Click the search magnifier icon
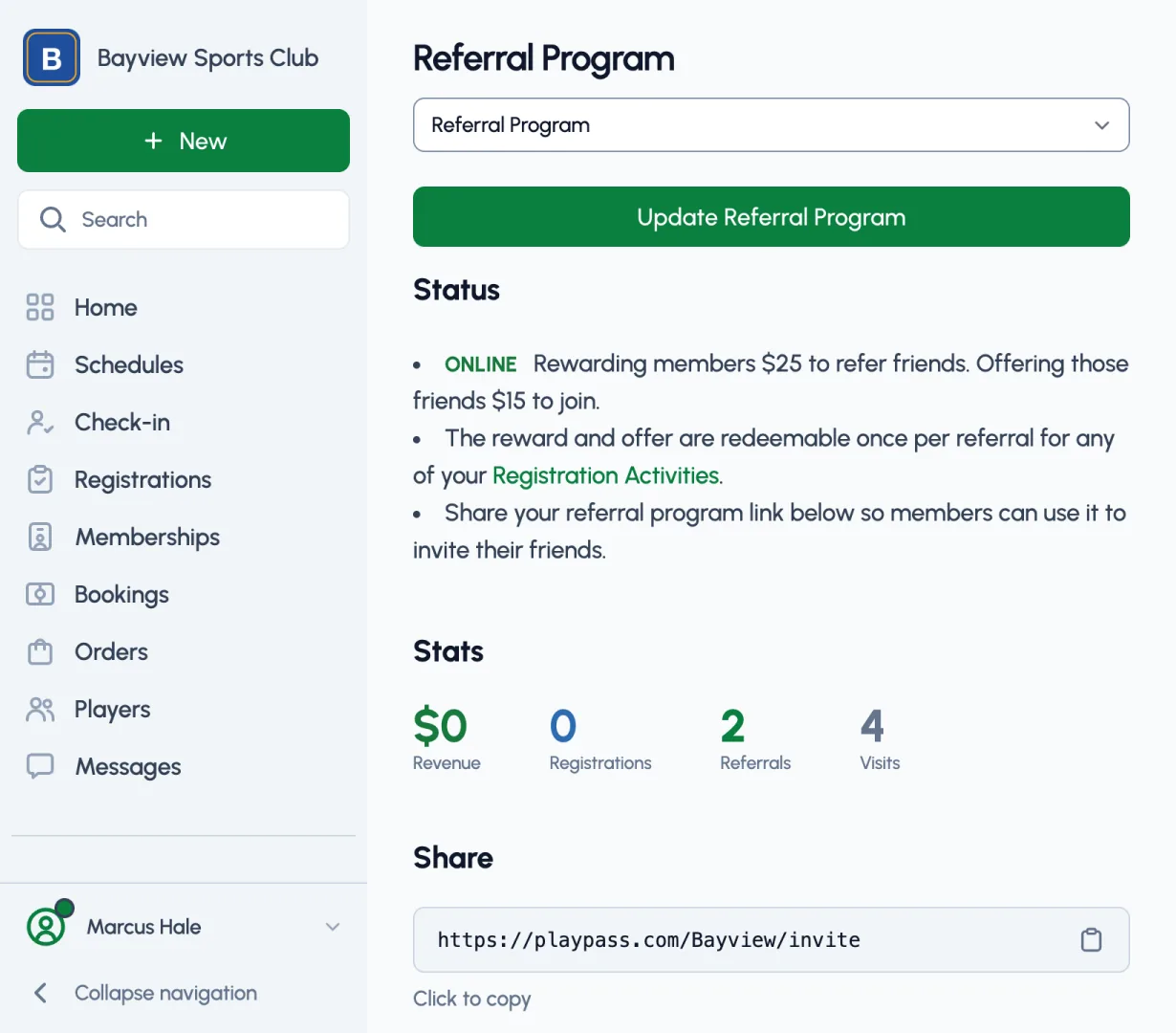The height and width of the screenshot is (1033, 1176). click(x=53, y=219)
